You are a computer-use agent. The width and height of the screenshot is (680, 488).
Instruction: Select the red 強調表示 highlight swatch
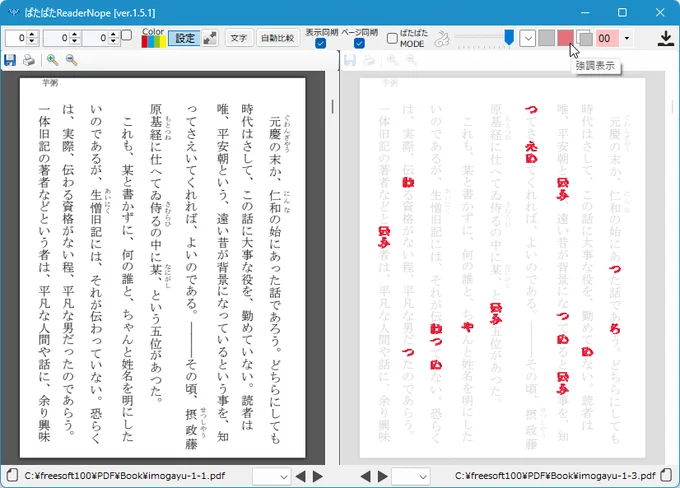(x=566, y=38)
